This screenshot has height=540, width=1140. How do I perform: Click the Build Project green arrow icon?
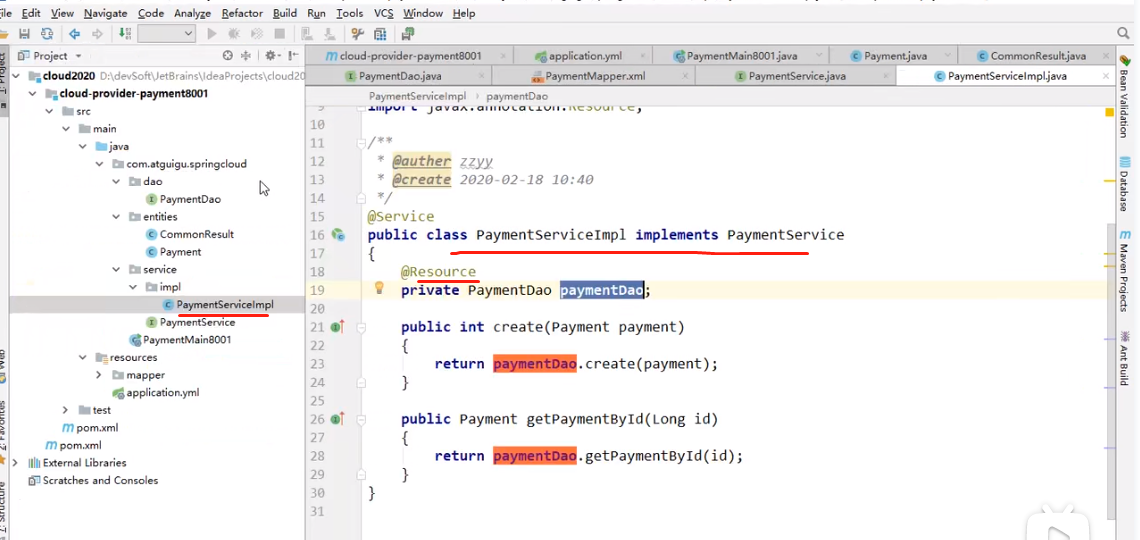(x=124, y=33)
